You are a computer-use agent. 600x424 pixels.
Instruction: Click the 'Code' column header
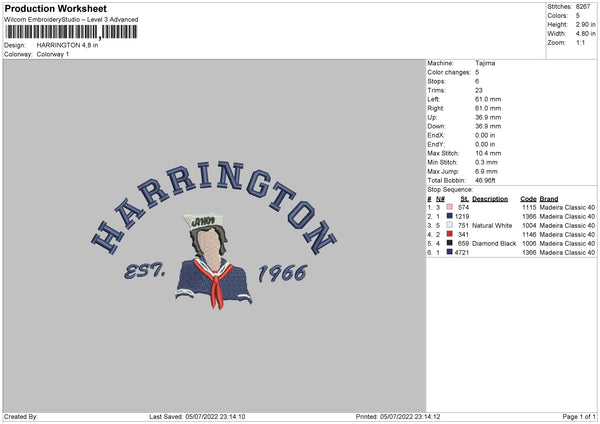(x=528, y=199)
